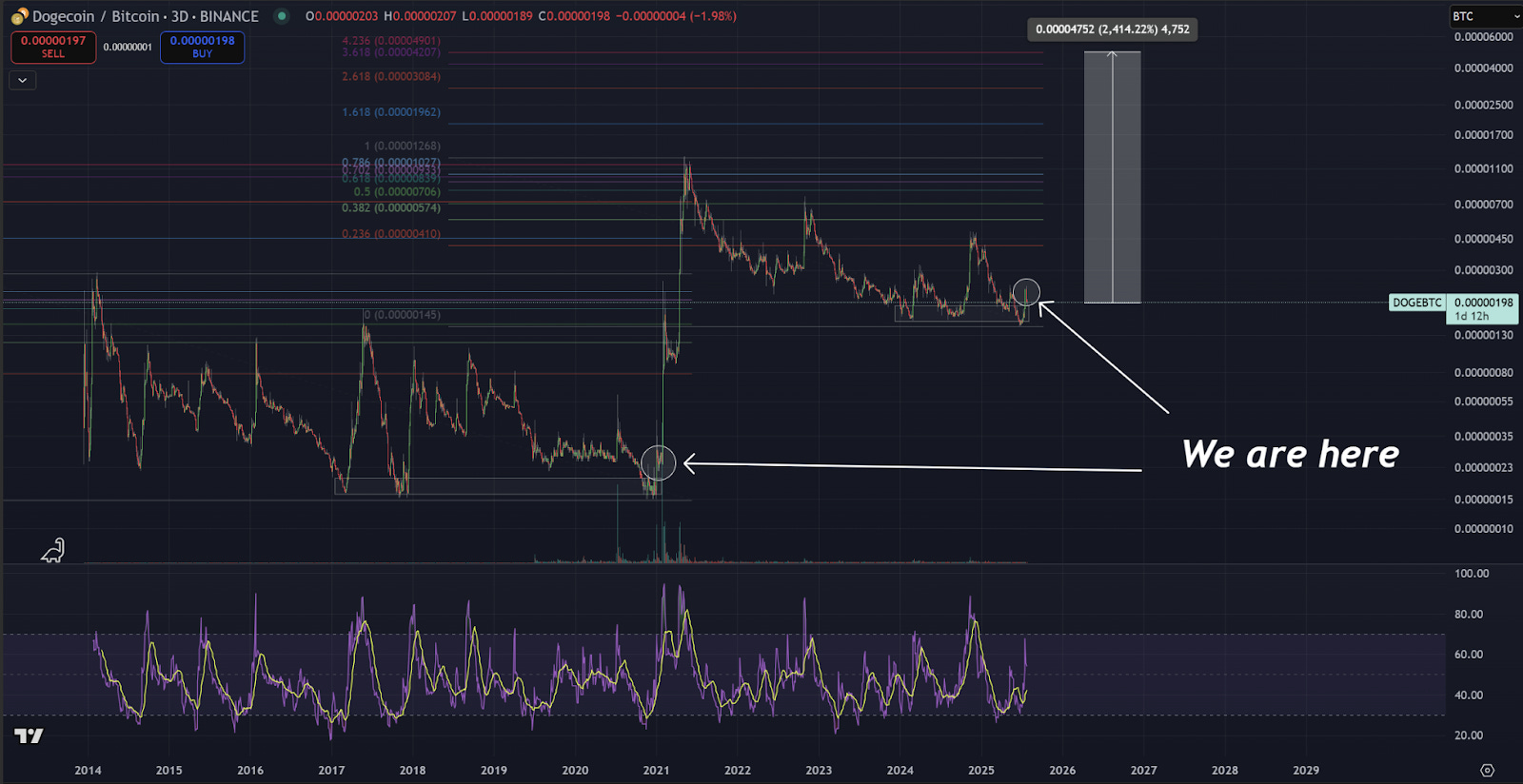Click the 1d 12h countdown label
Screen dimensions: 1523x784
coord(1473,316)
